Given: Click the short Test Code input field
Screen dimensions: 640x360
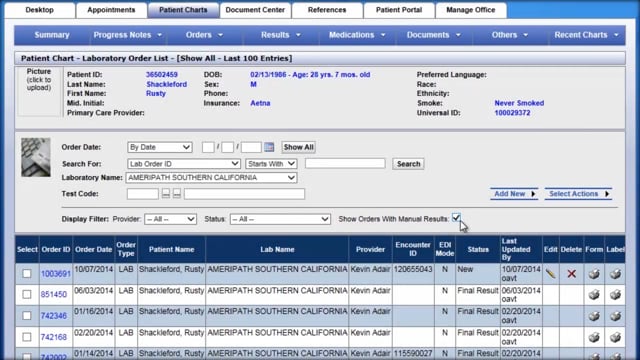Looking at the screenshot, I should (x=142, y=193).
